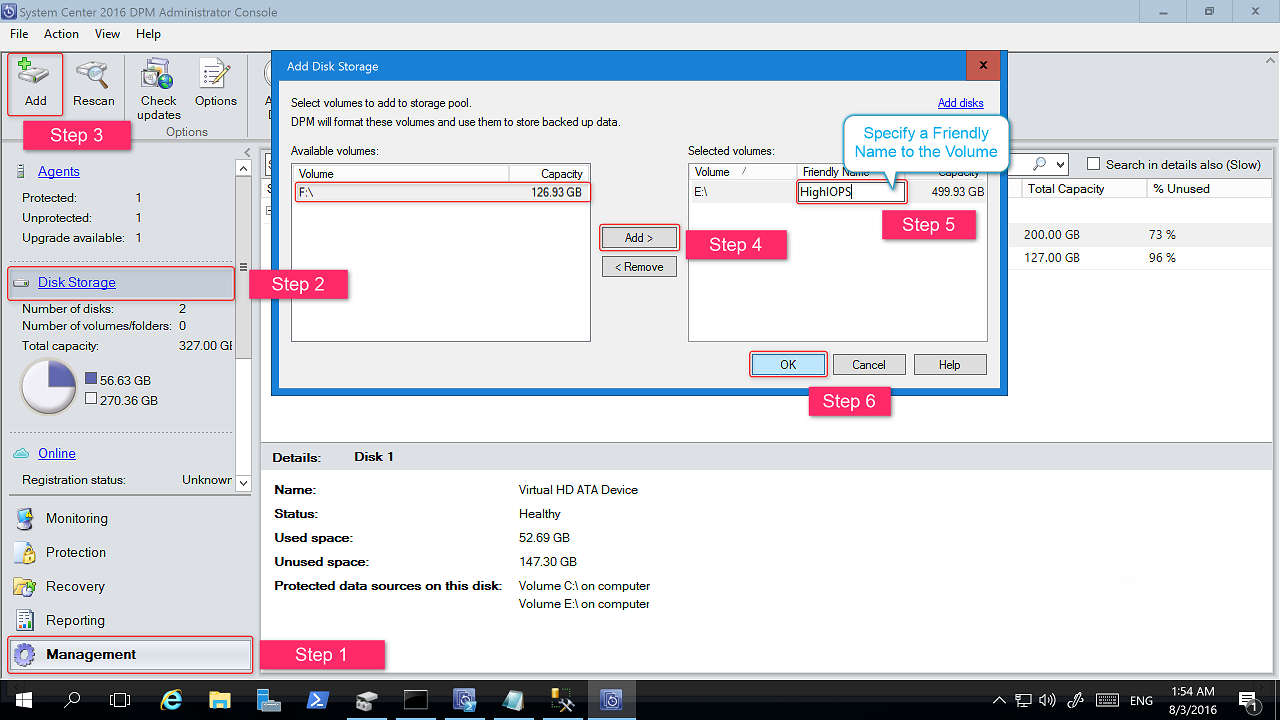Click the 'Add disks' link
This screenshot has width=1280, height=720.
963,103
